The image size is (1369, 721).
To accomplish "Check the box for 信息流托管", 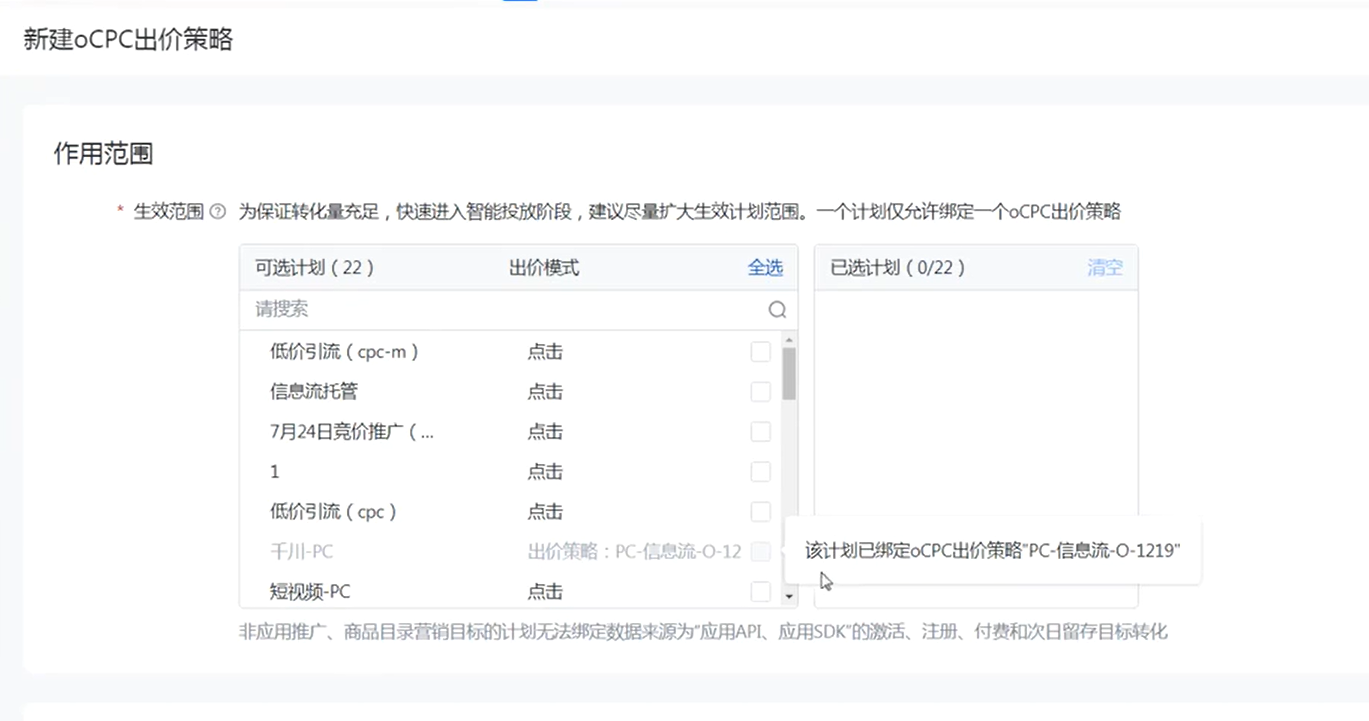I will 761,392.
